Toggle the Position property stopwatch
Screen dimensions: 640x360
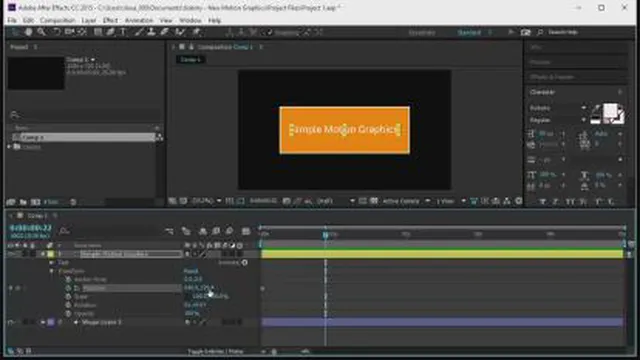[68, 288]
